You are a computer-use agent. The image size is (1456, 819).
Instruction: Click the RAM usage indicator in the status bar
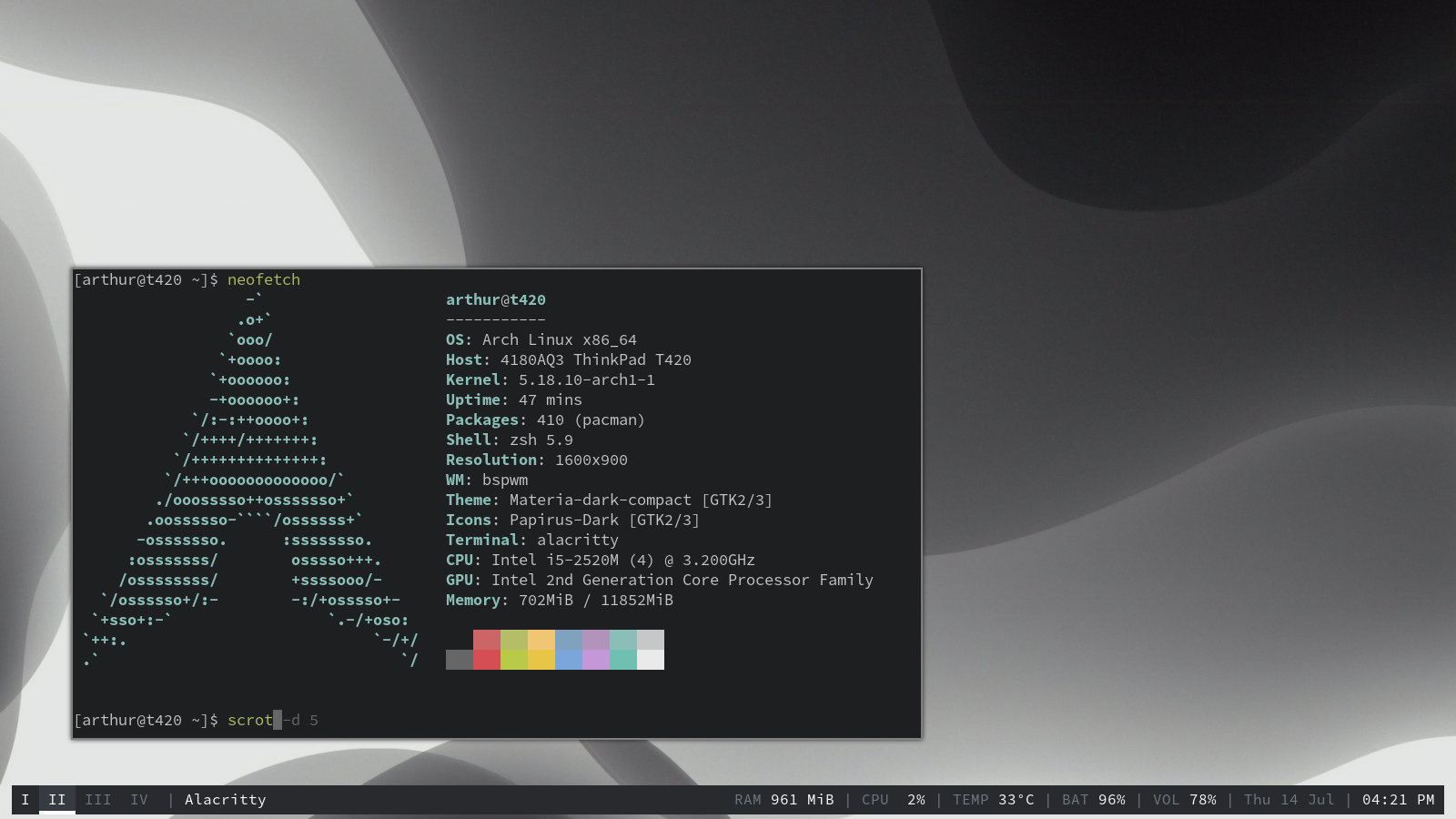[x=784, y=800]
